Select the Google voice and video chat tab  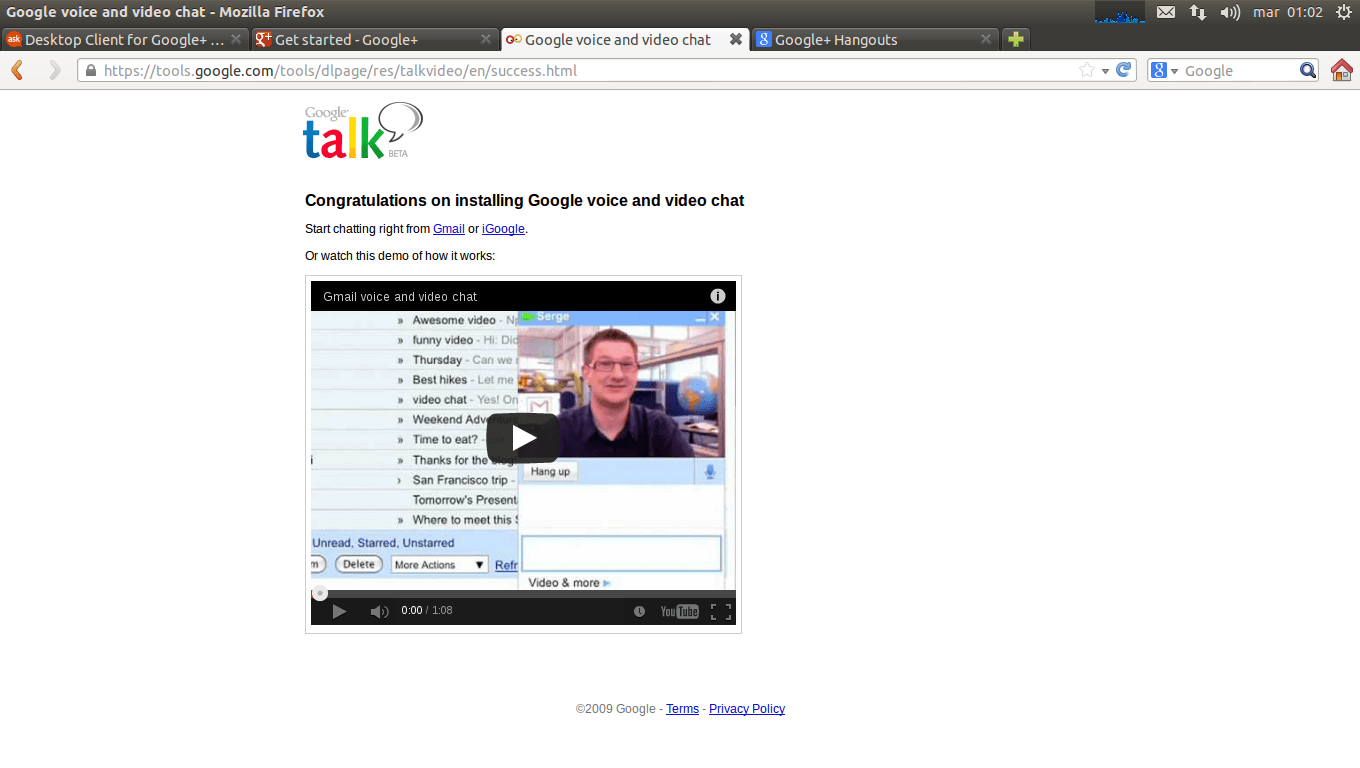pos(624,40)
